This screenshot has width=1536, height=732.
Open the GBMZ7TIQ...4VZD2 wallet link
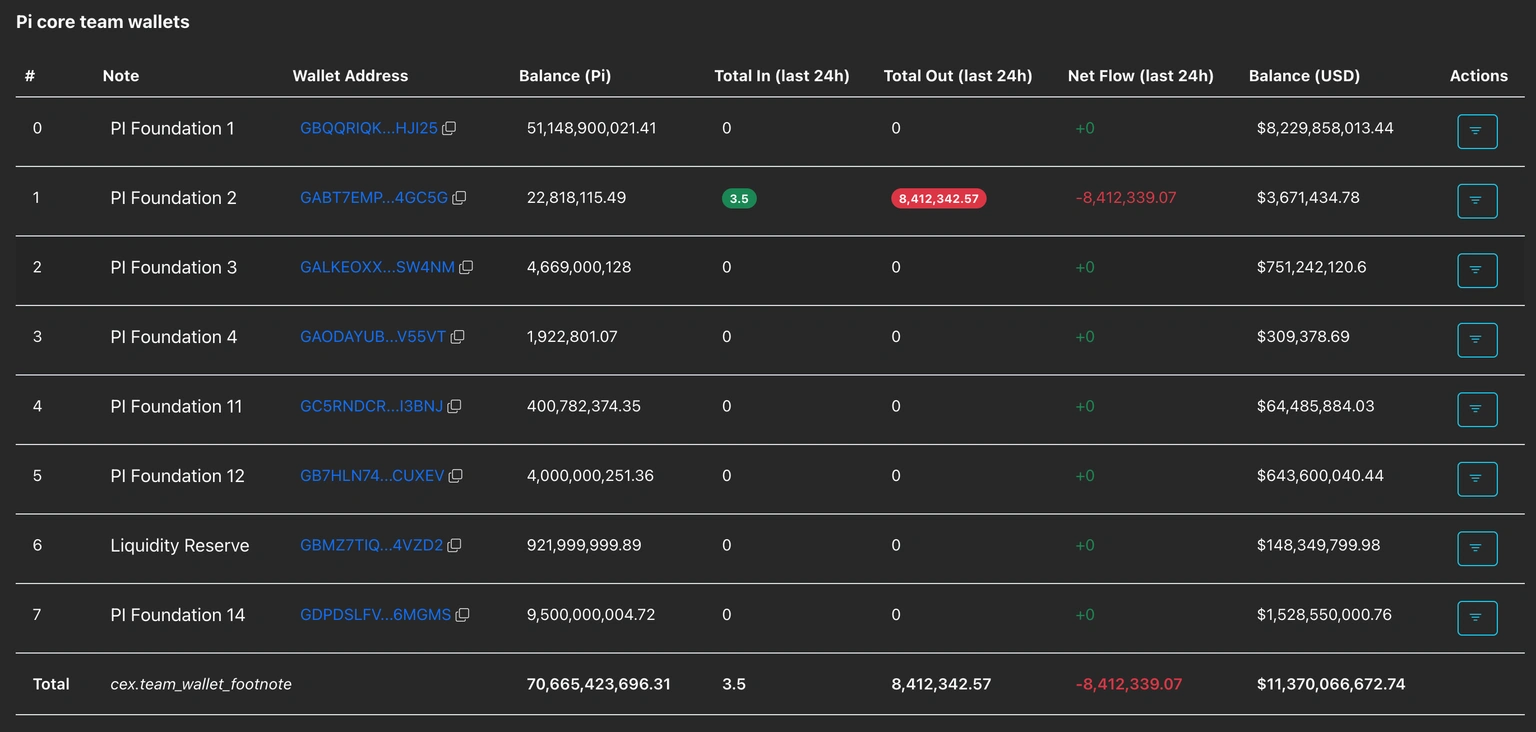tap(370, 545)
